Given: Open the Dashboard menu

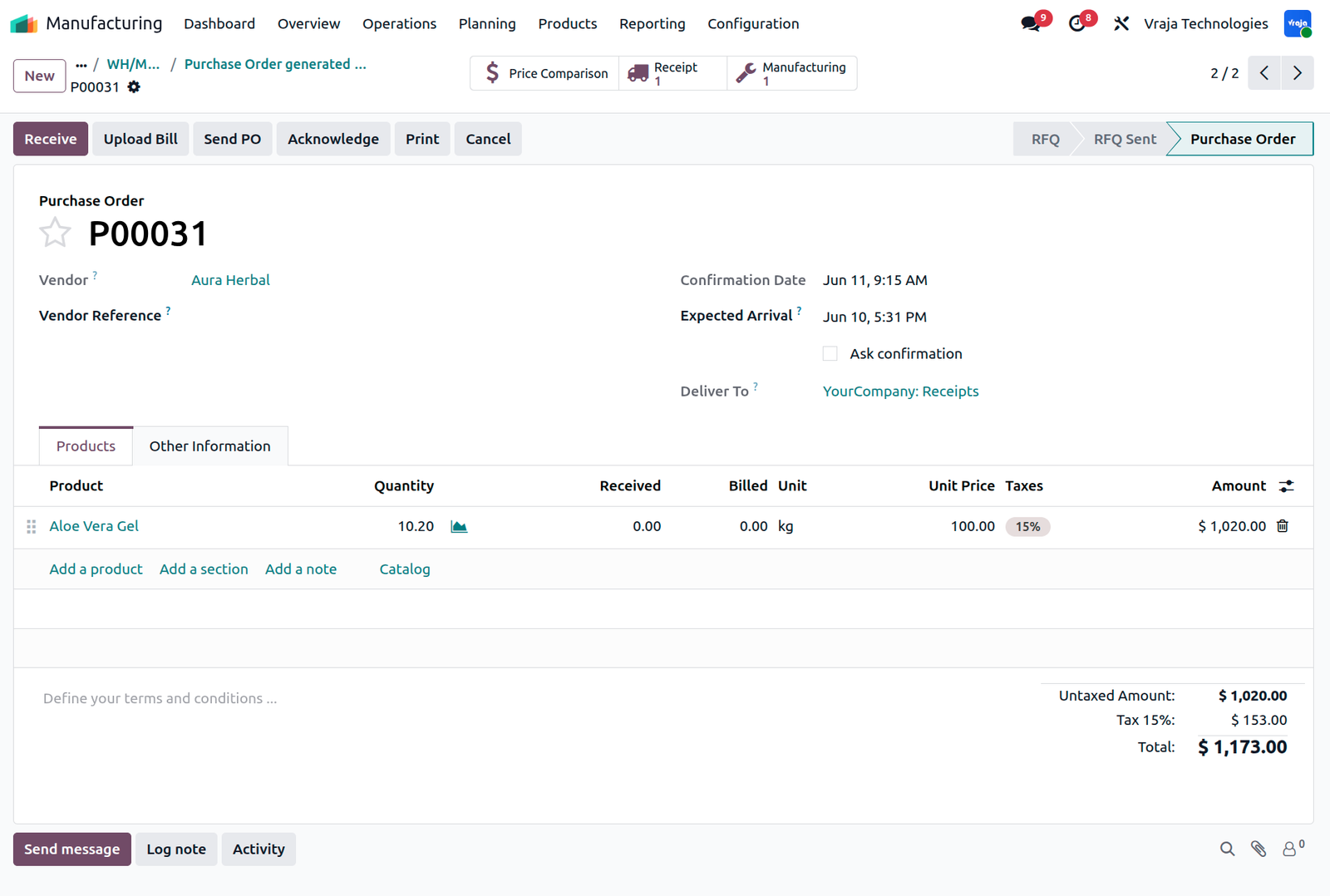Looking at the screenshot, I should (x=219, y=23).
